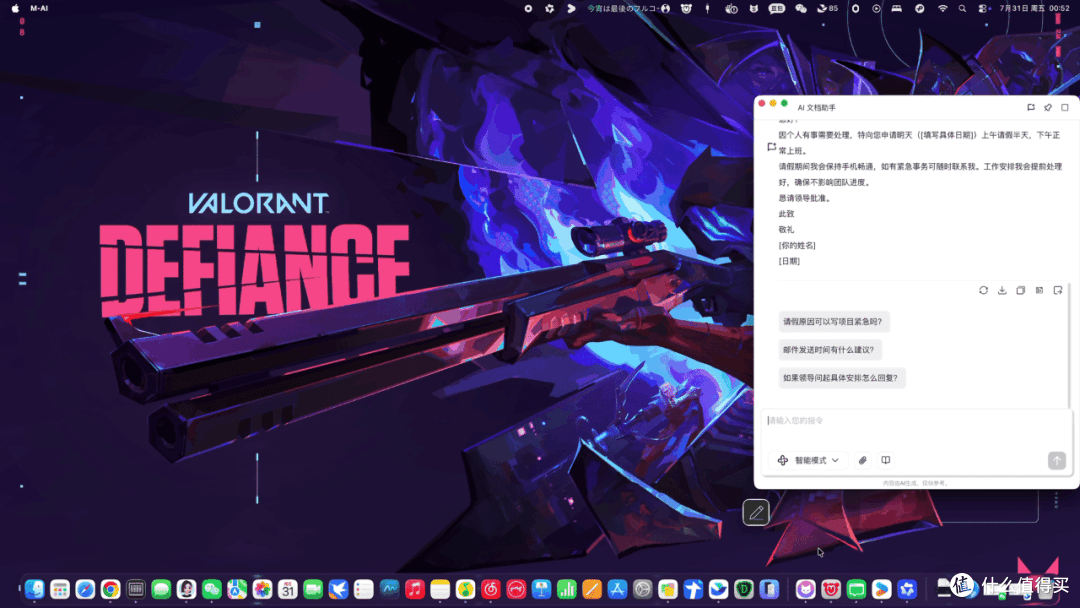Open the prompt library book icon
The width and height of the screenshot is (1080, 608).
[886, 461]
